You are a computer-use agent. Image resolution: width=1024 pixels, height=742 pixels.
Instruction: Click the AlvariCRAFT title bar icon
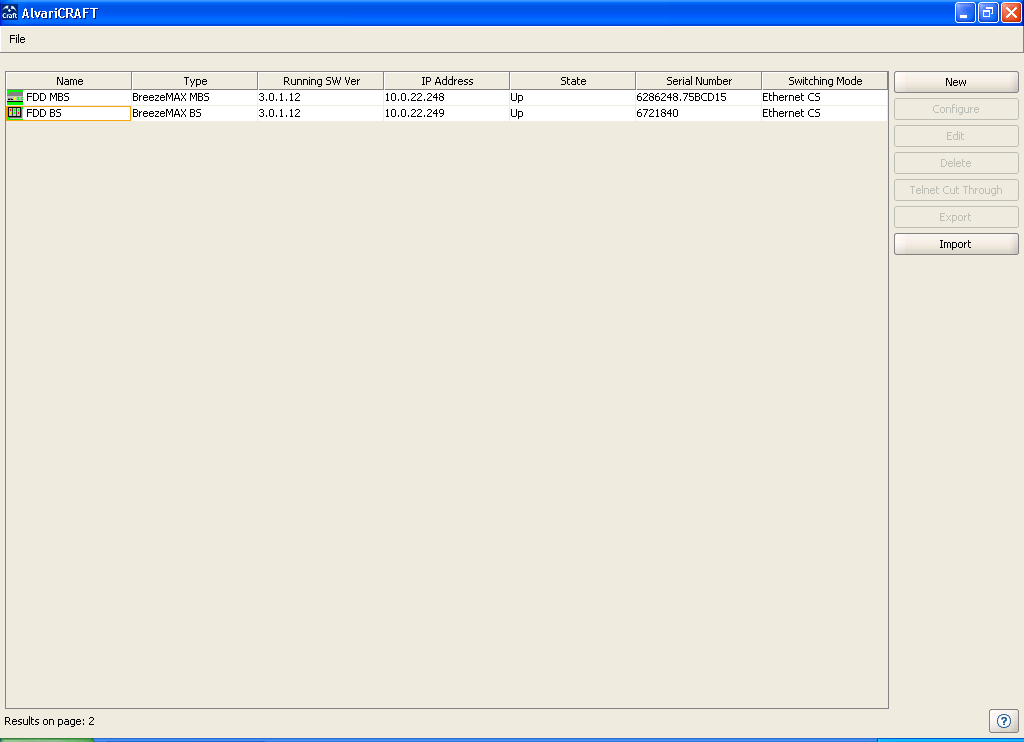(10, 13)
